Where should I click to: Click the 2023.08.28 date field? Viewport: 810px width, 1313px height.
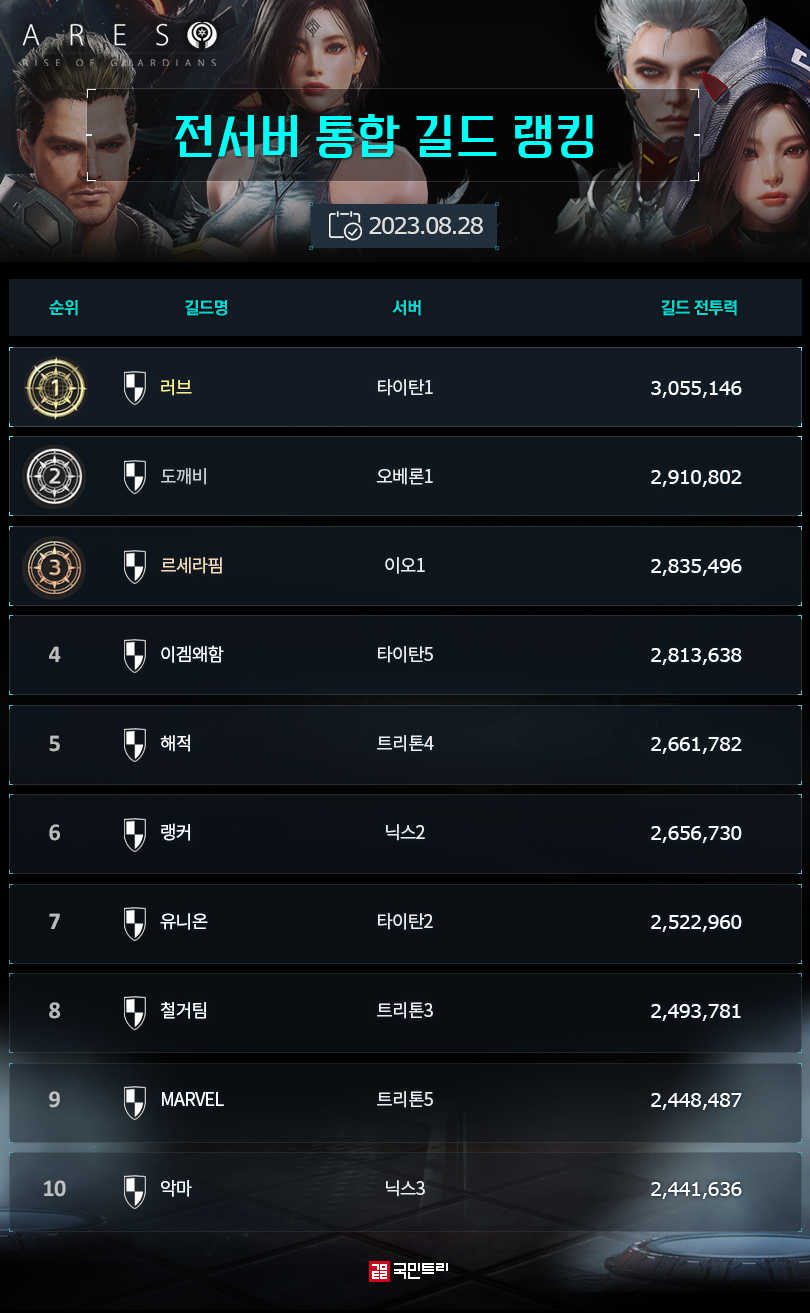coord(425,226)
